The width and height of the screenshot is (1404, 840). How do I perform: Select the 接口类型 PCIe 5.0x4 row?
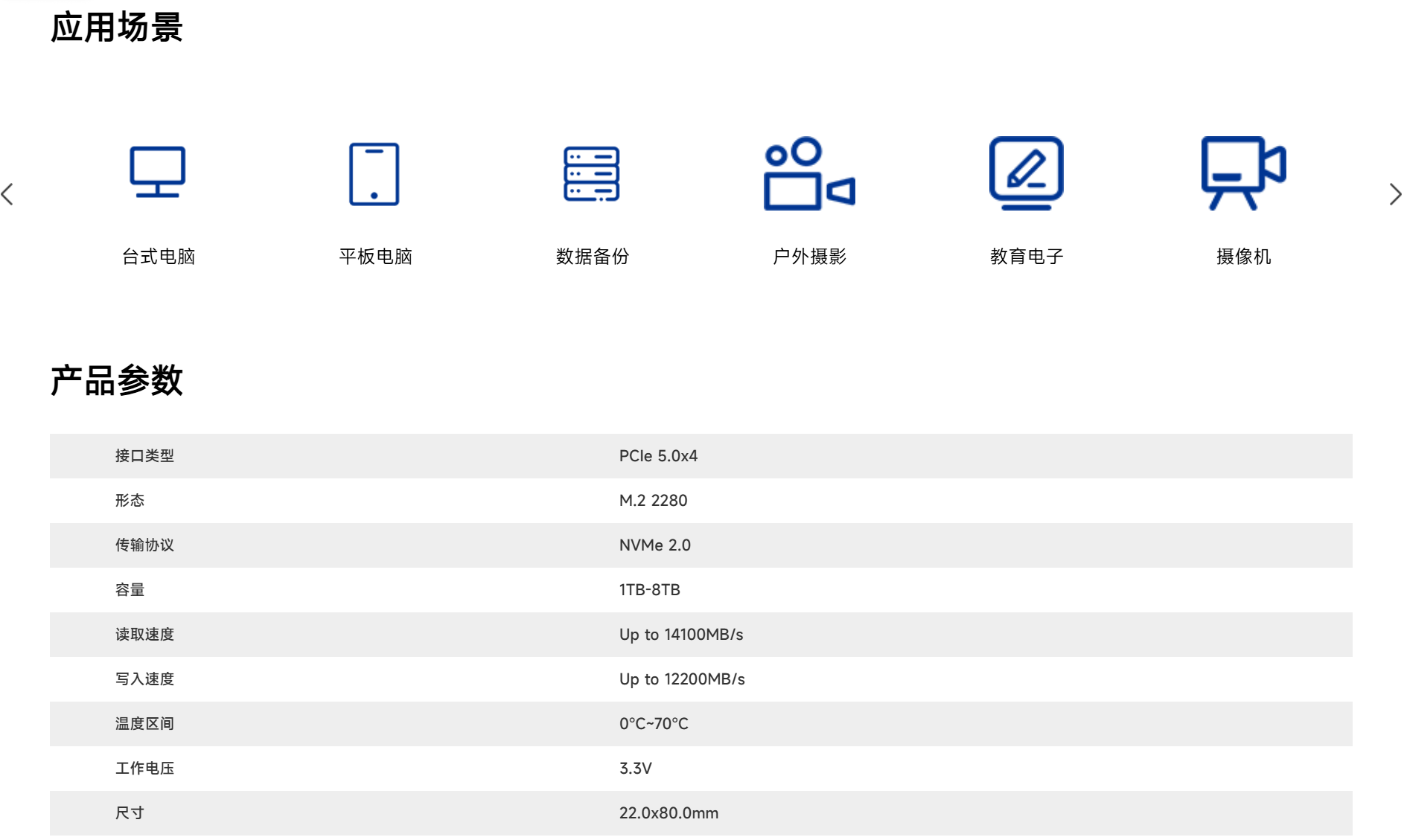click(701, 456)
